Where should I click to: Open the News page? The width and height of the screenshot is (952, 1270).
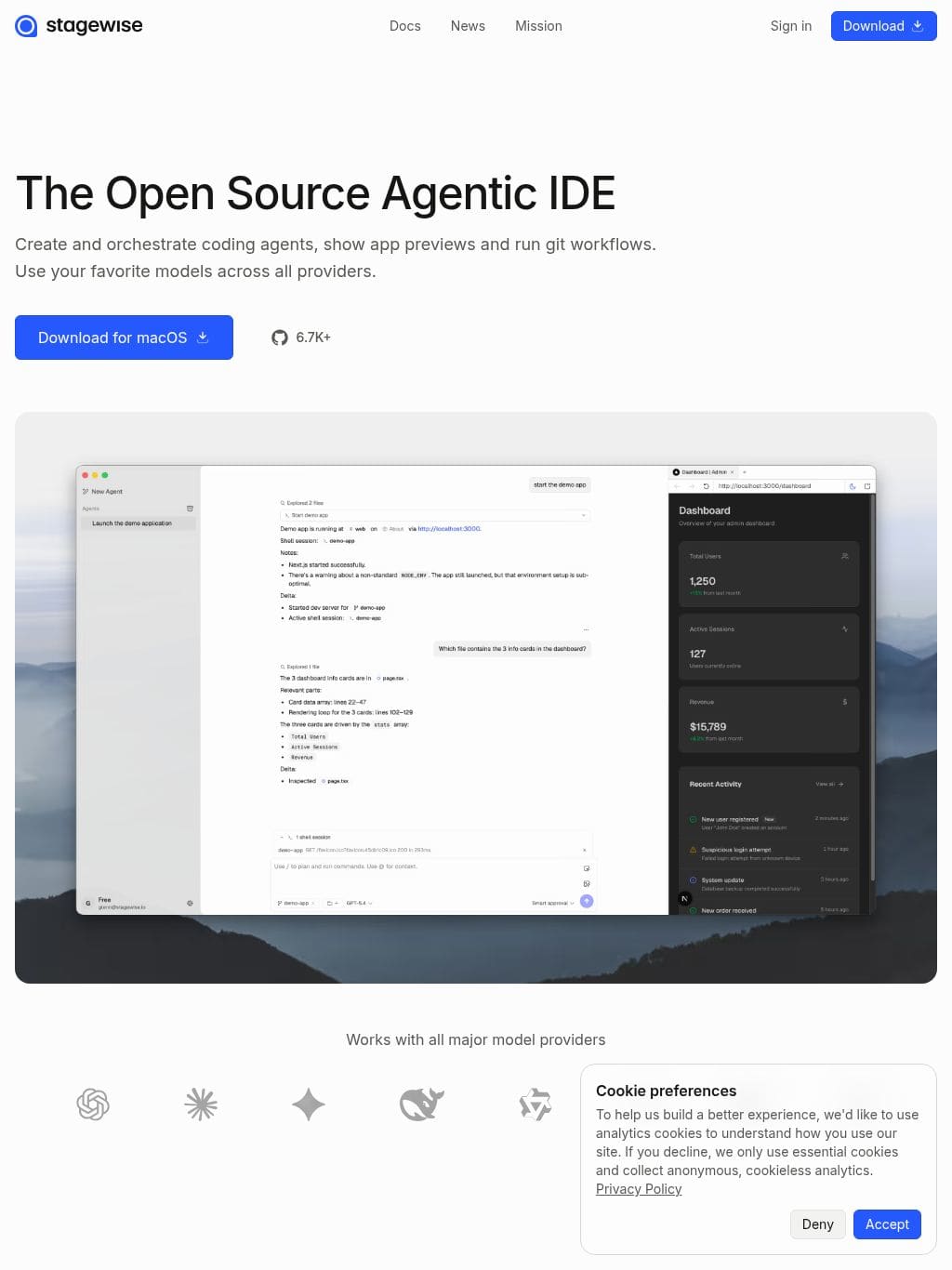click(x=468, y=26)
